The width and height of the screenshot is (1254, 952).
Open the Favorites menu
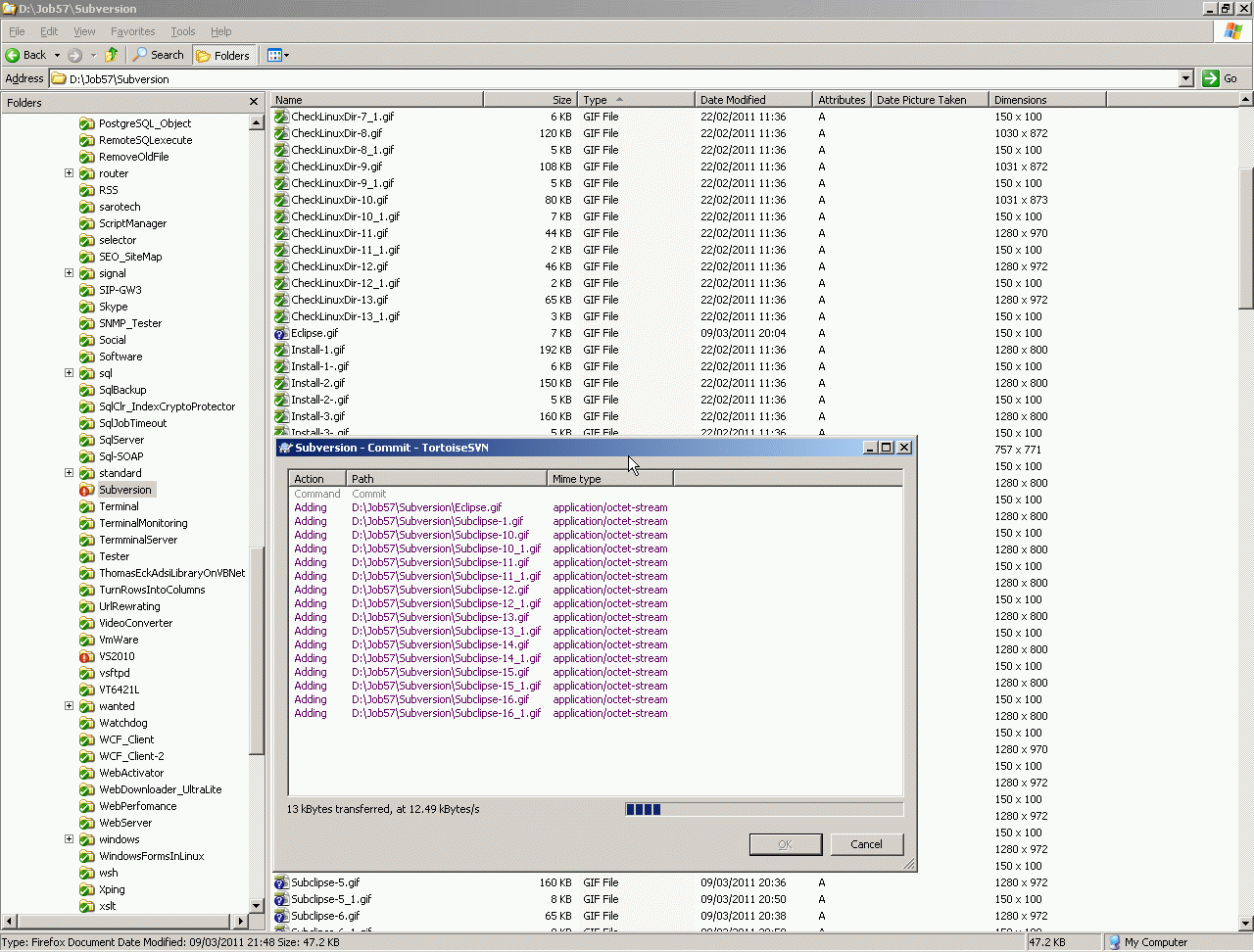click(132, 31)
